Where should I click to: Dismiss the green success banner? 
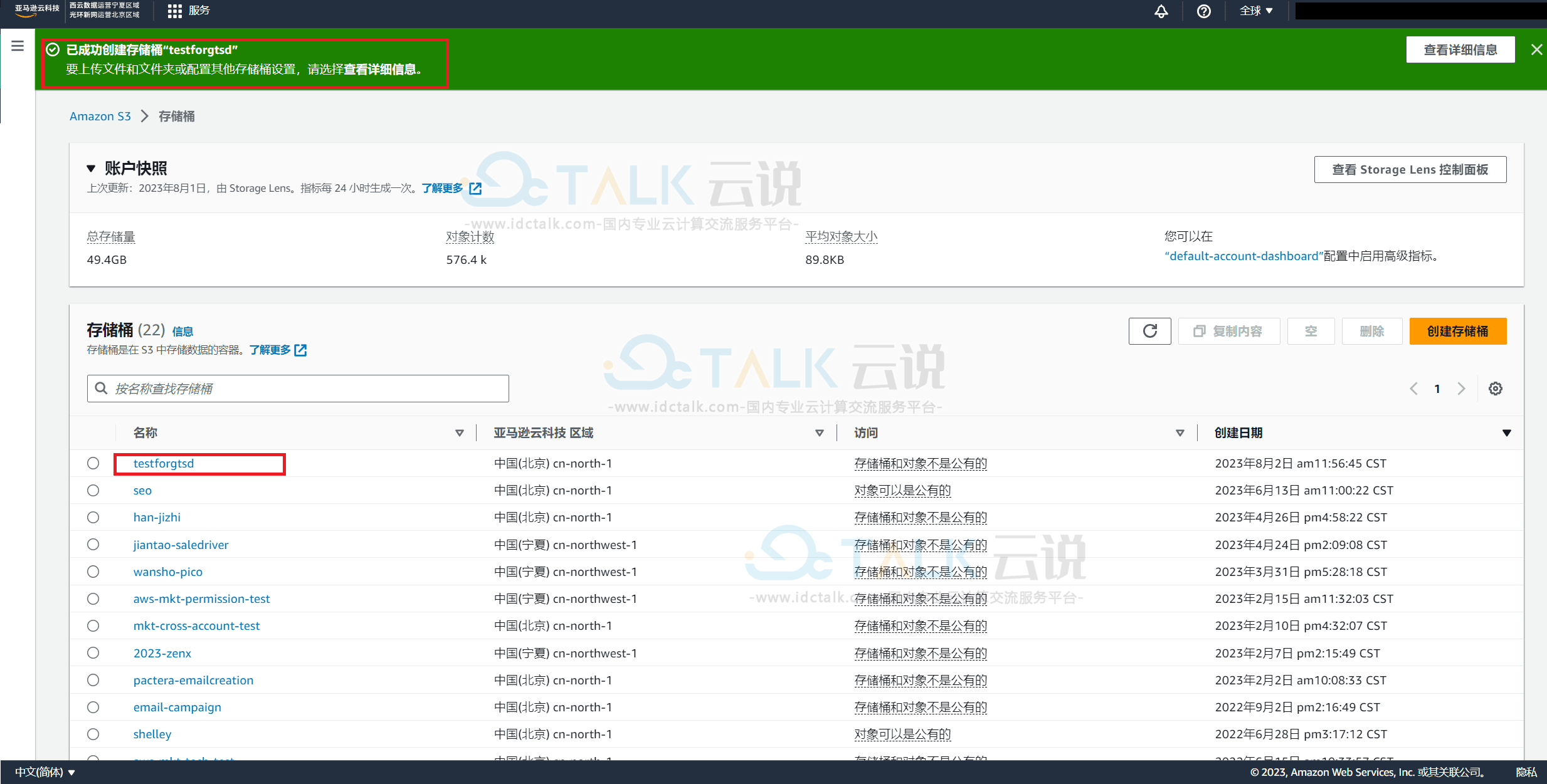(x=1536, y=50)
